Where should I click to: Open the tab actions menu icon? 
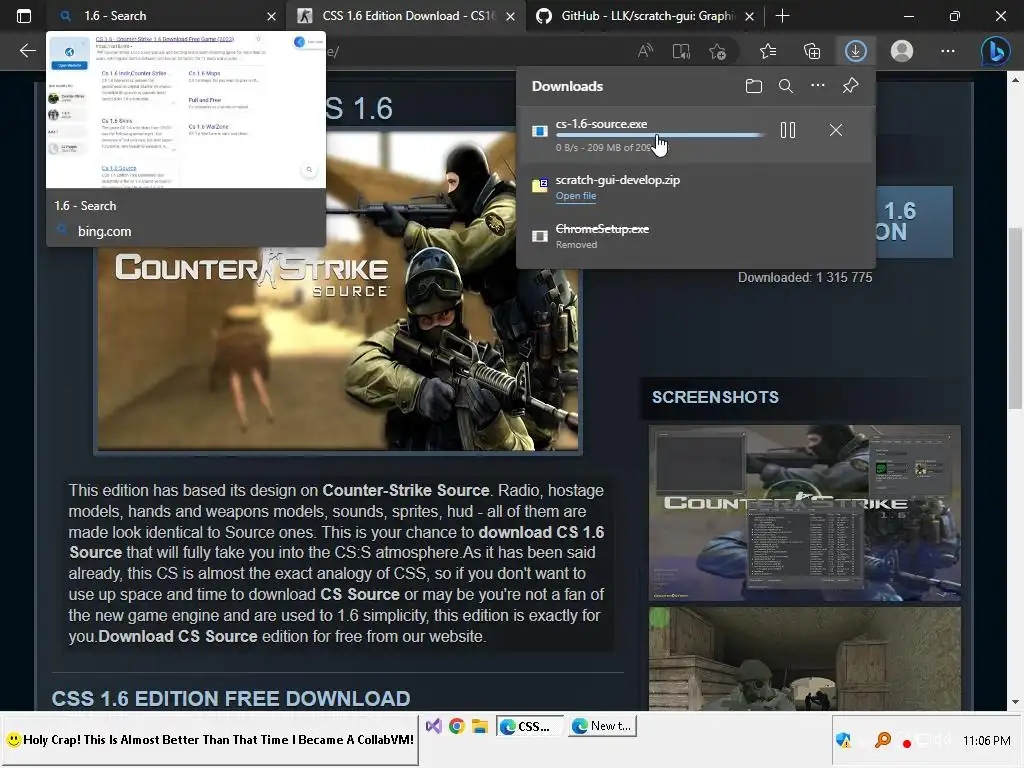tap(24, 16)
